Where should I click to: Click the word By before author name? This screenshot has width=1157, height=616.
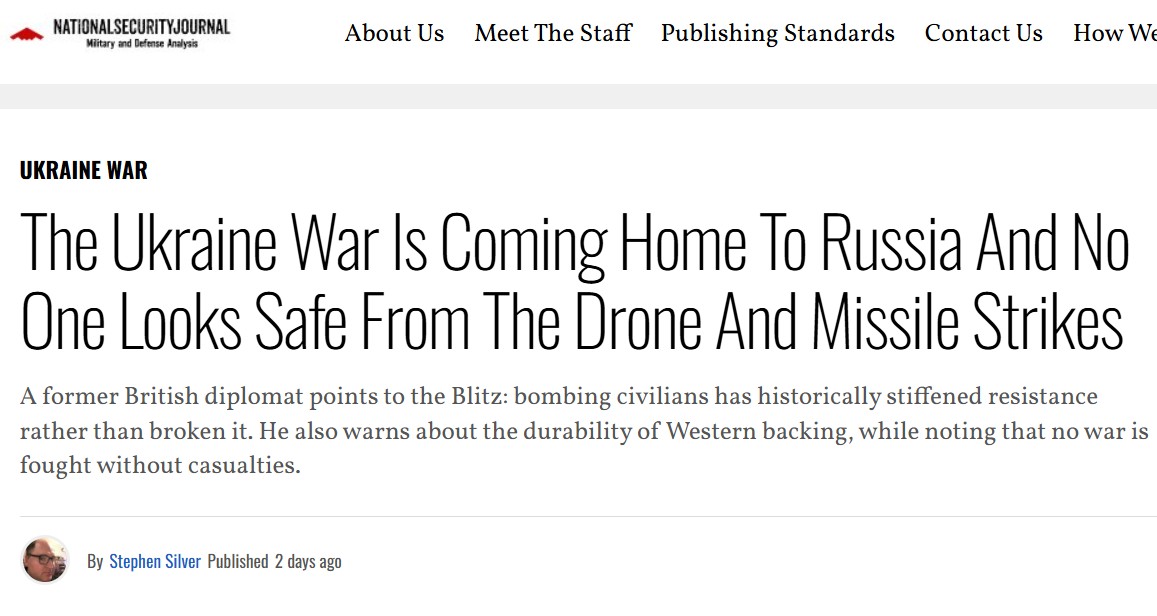[95, 561]
